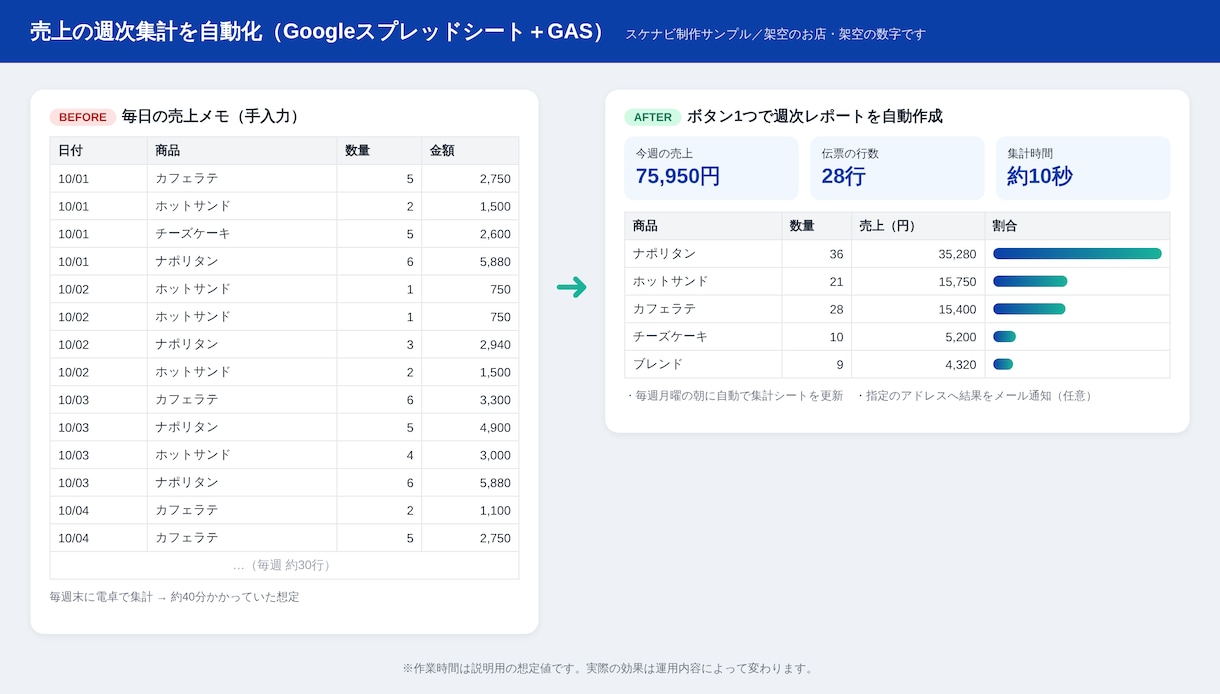Click the bottom disclaimer ※作業時間は説明用の想定値です
This screenshot has height=694, width=1220.
click(x=610, y=668)
